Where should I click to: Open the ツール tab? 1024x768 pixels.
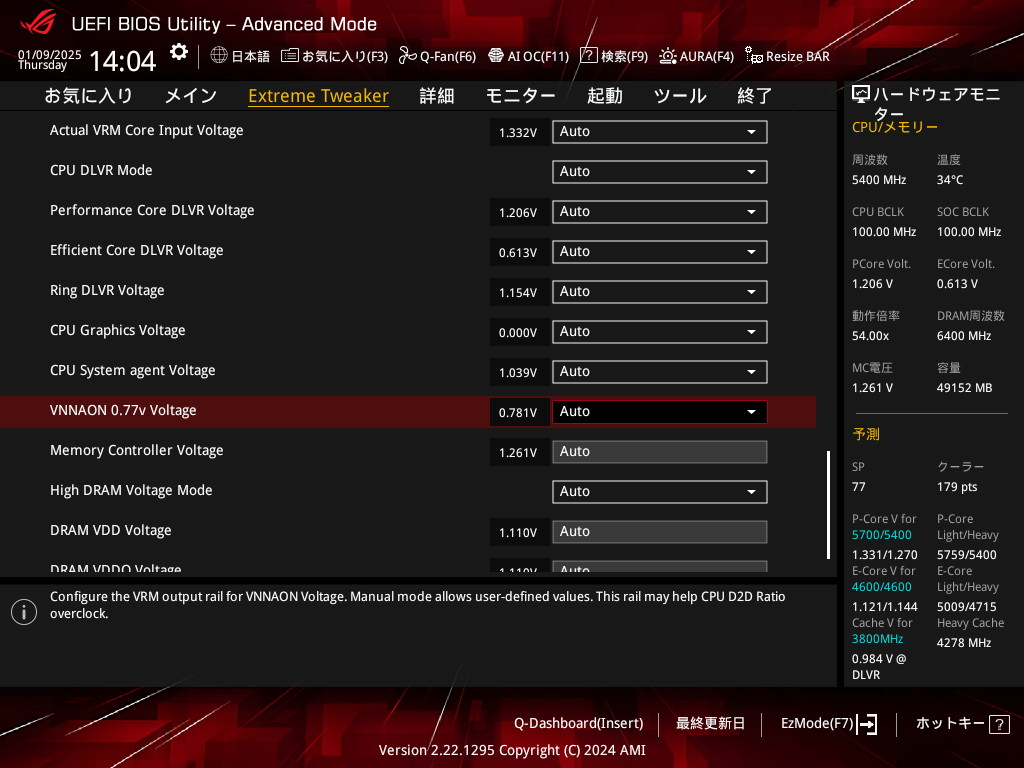(680, 96)
